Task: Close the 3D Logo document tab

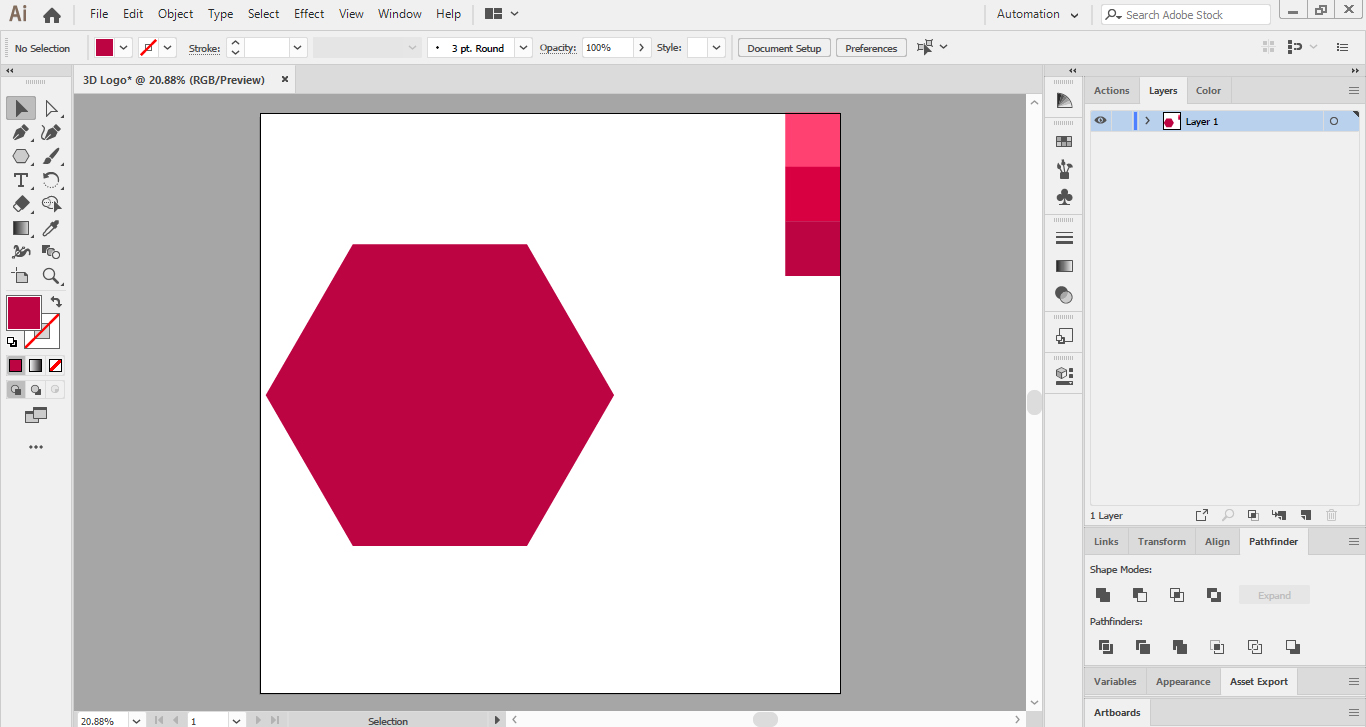Action: click(x=285, y=79)
